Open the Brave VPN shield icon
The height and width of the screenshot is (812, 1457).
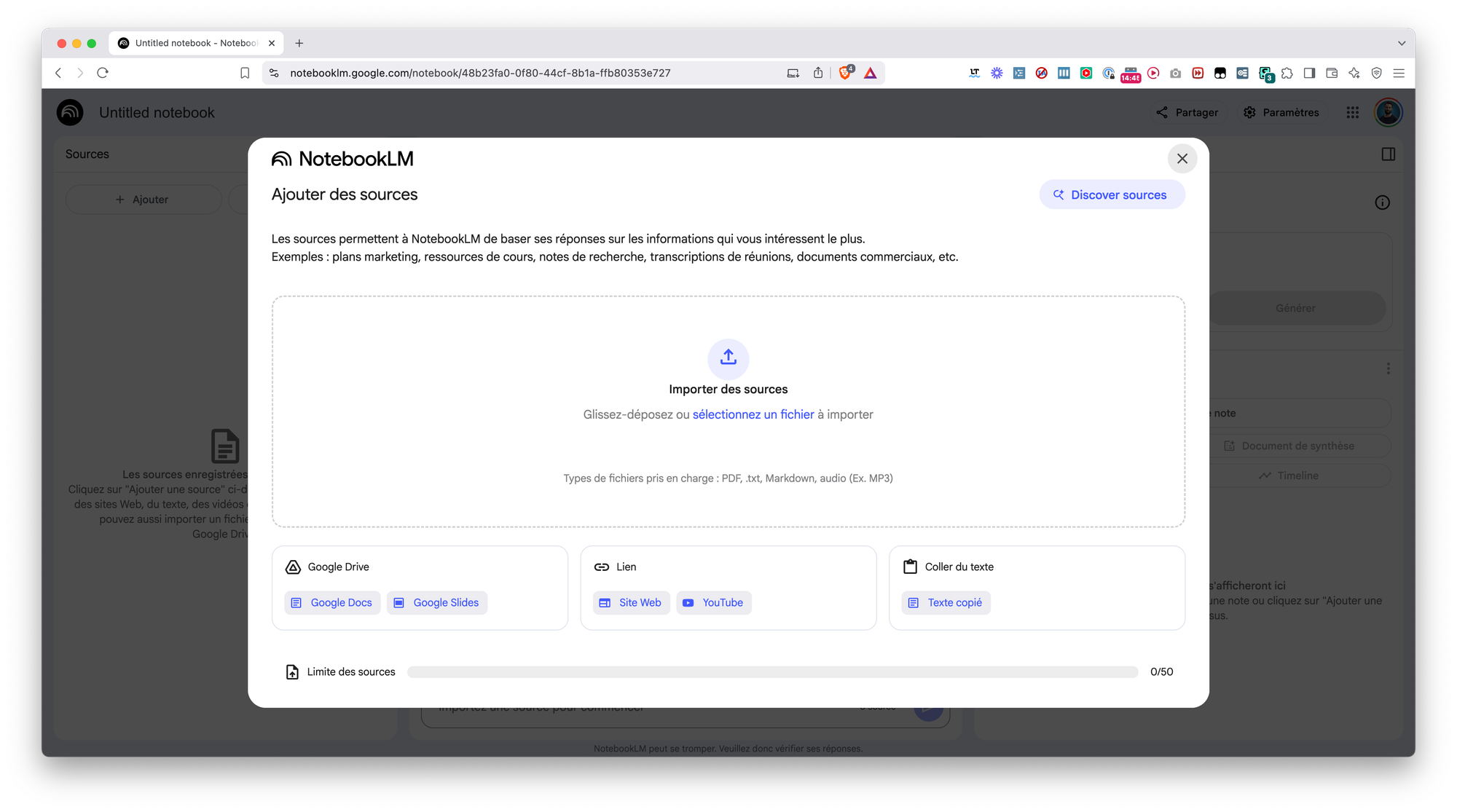pos(1376,73)
